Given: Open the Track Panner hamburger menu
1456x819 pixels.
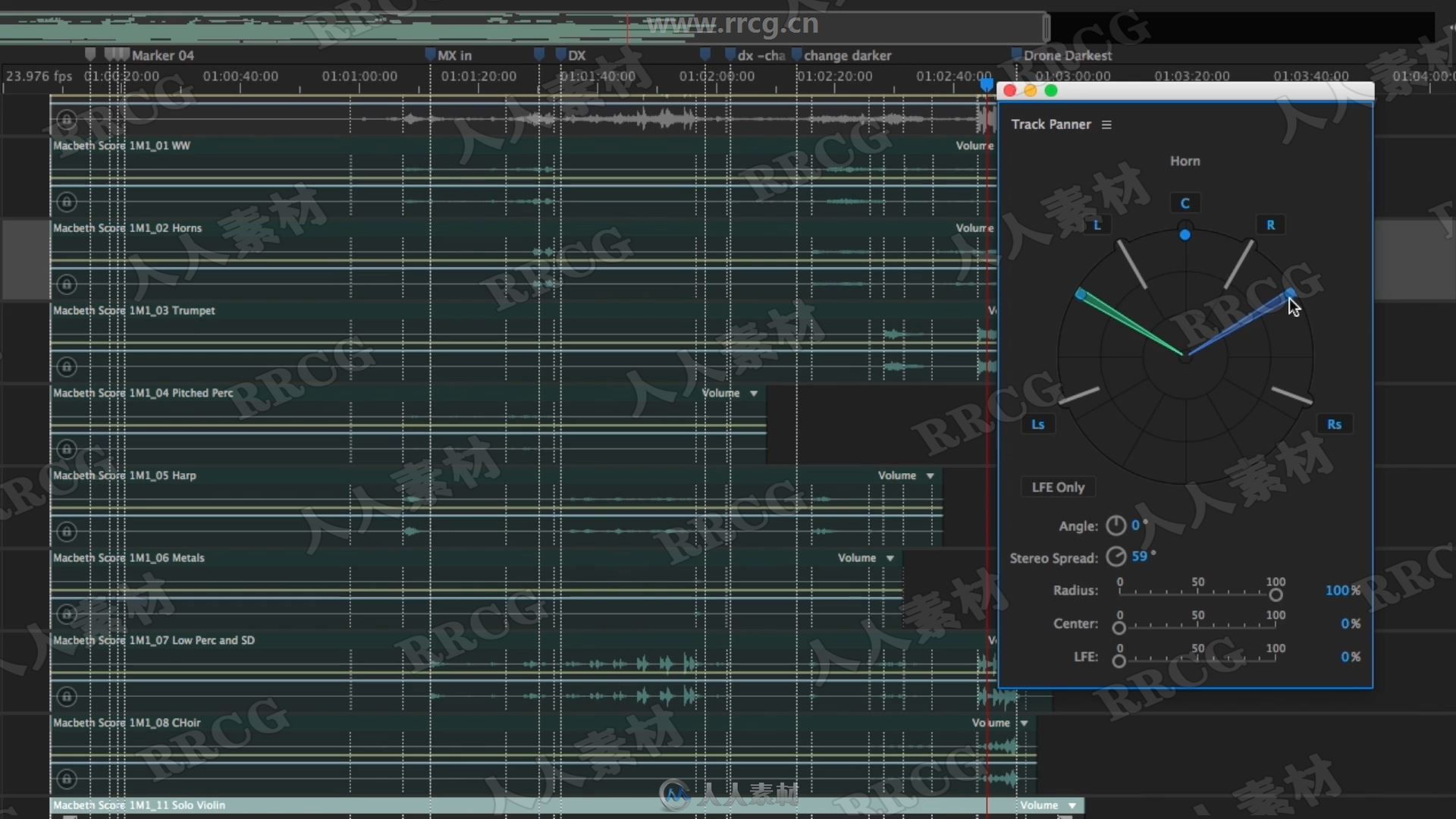Looking at the screenshot, I should [x=1107, y=124].
